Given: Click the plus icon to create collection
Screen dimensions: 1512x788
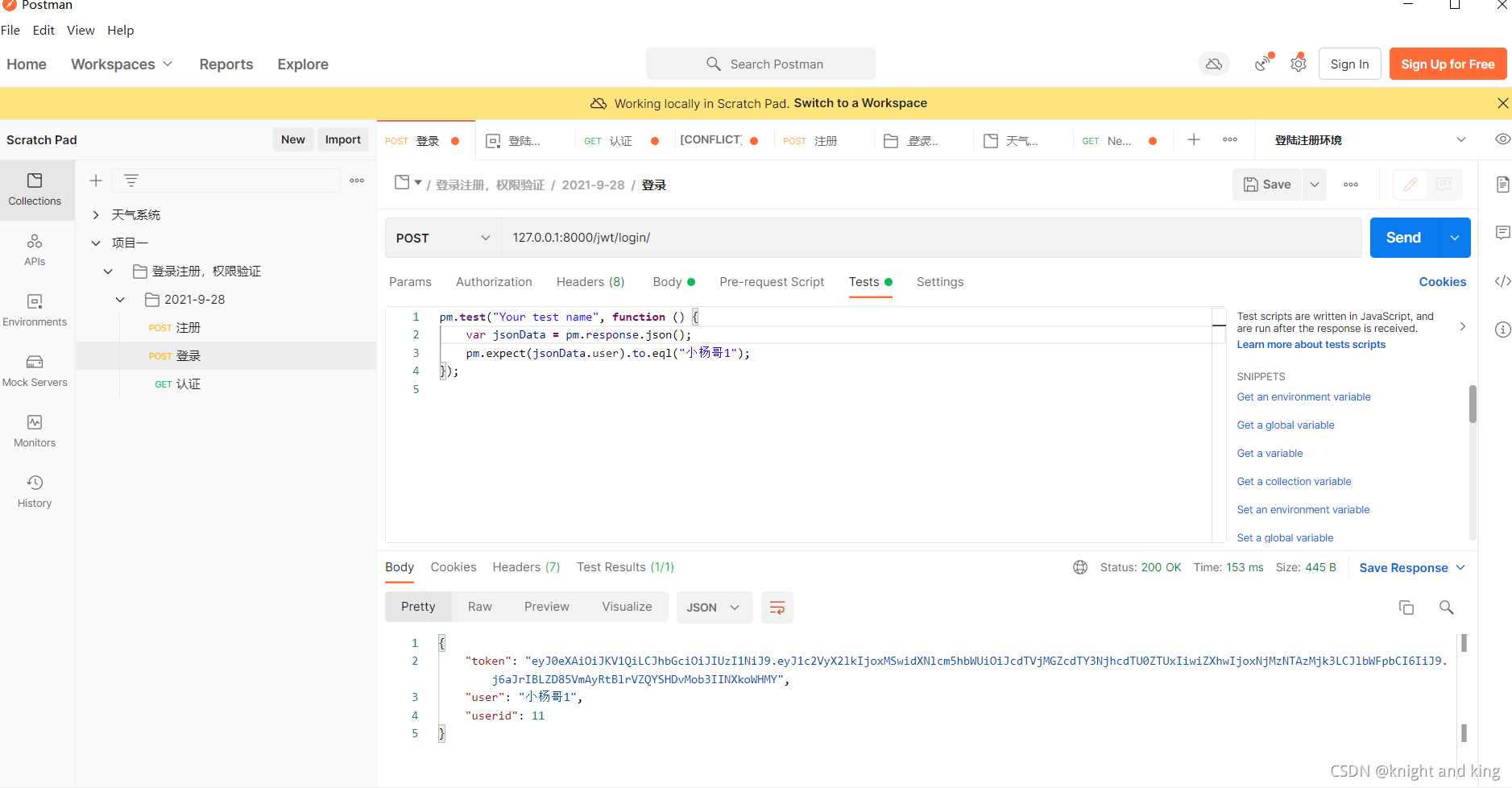Looking at the screenshot, I should pos(96,180).
